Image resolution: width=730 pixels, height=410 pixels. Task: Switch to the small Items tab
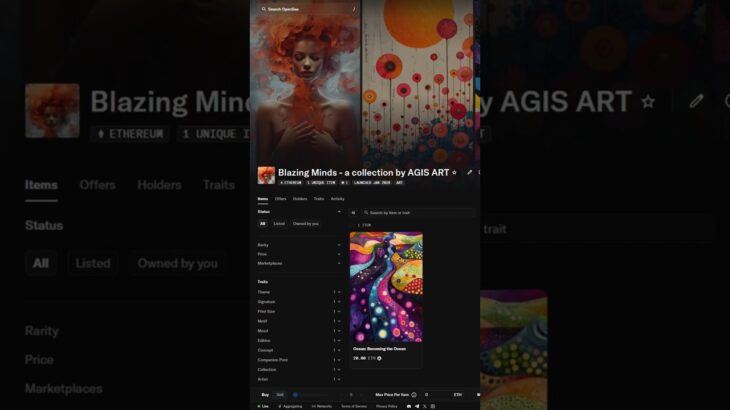click(263, 199)
